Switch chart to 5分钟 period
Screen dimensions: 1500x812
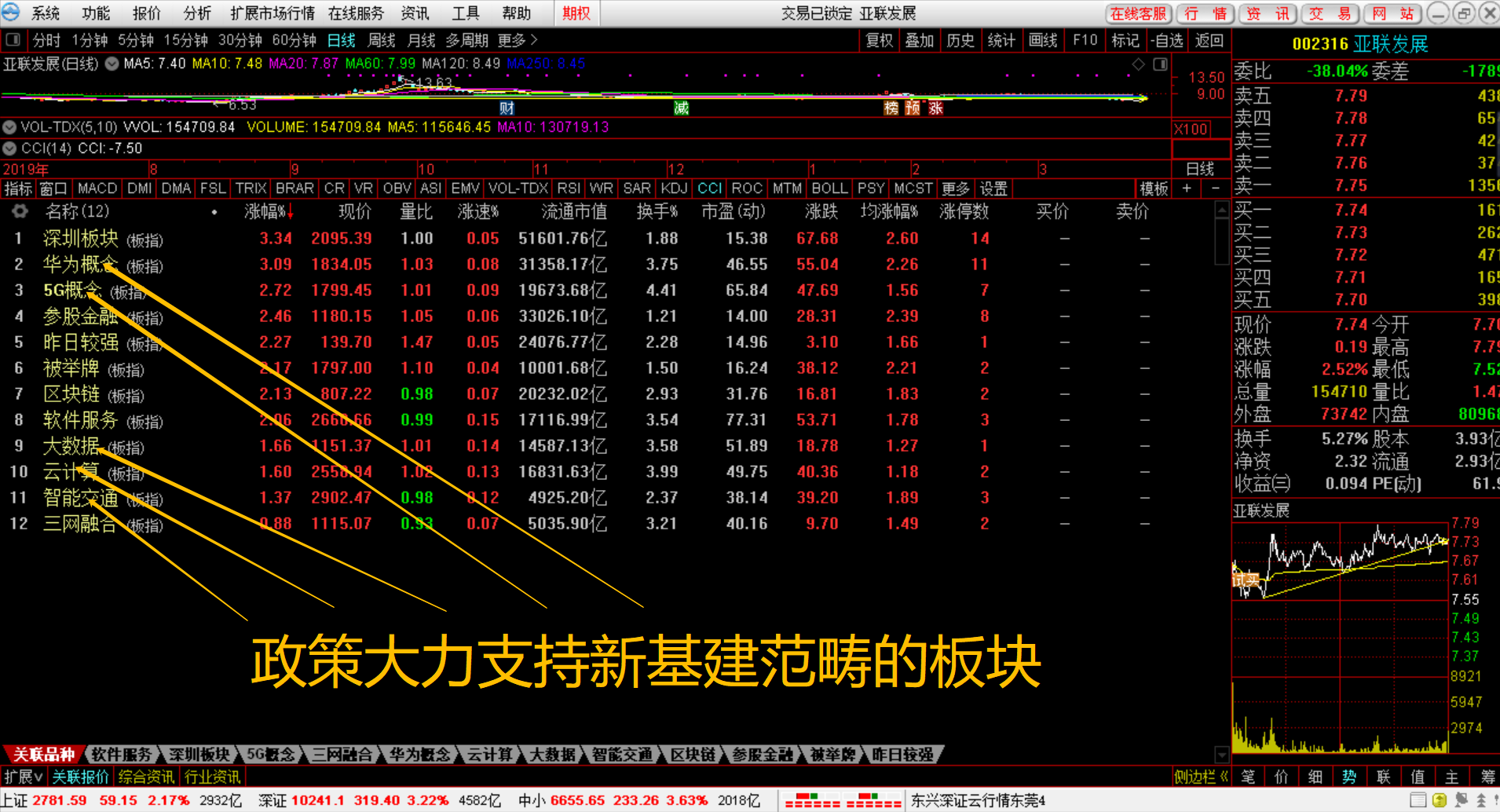(x=136, y=40)
